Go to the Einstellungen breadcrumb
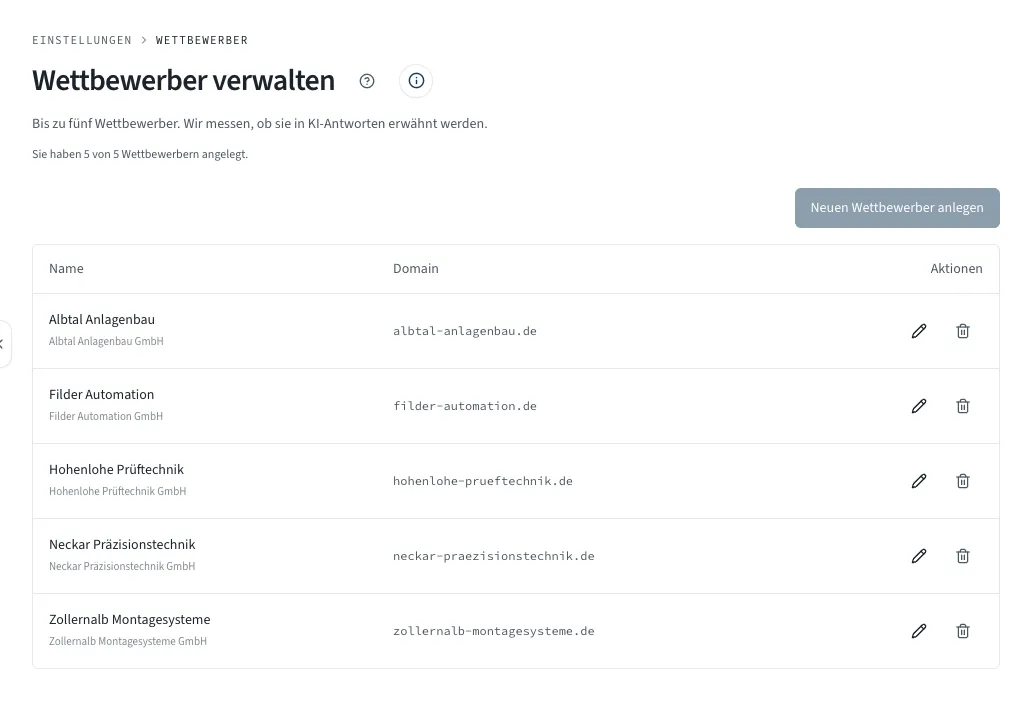The image size is (1032, 701). tap(82, 40)
